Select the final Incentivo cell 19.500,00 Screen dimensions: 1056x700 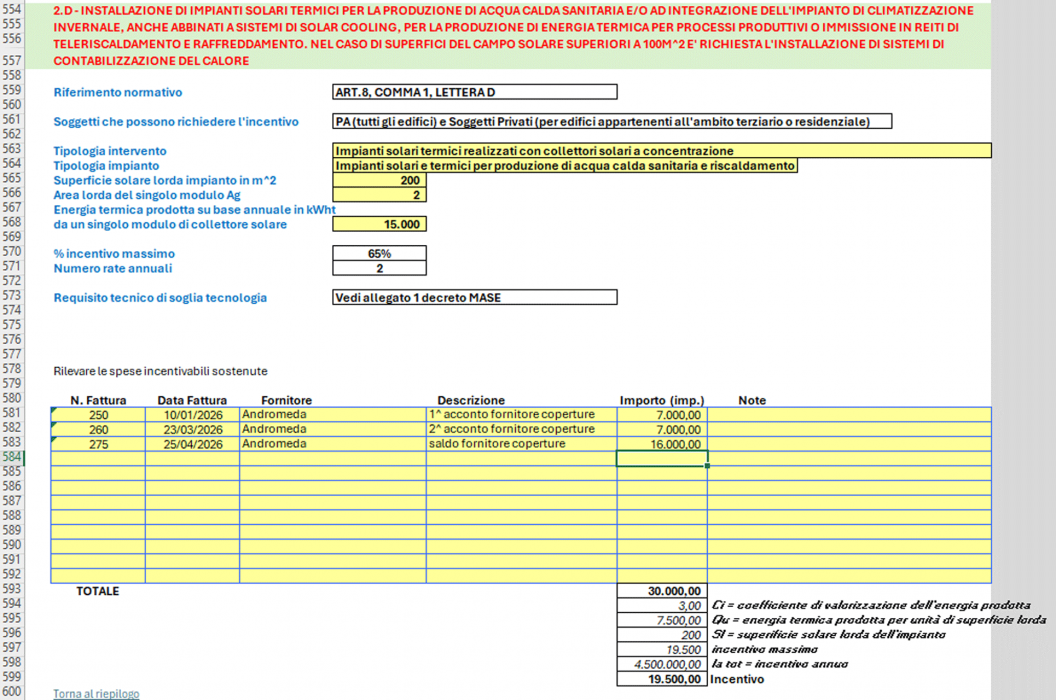(662, 679)
